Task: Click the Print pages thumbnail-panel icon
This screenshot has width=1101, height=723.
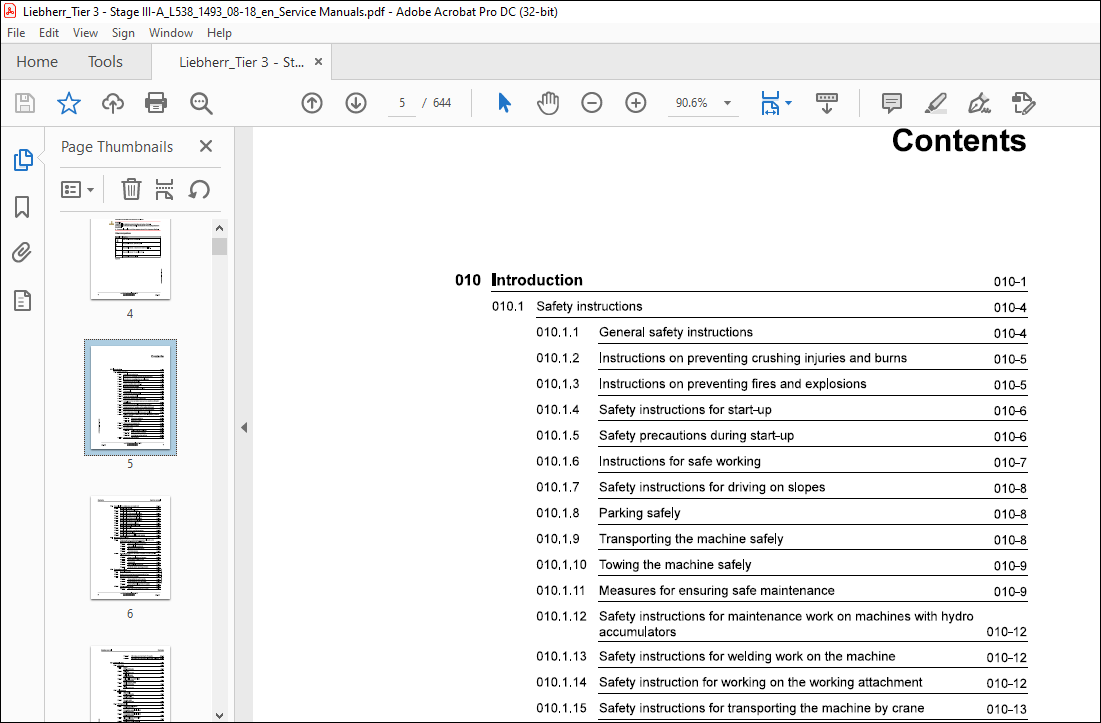Action: coord(164,190)
